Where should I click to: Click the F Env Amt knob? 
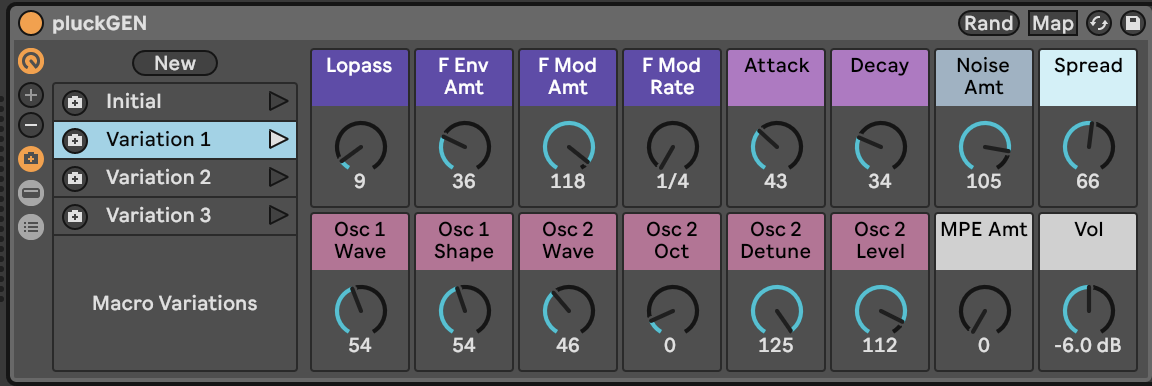tap(464, 146)
